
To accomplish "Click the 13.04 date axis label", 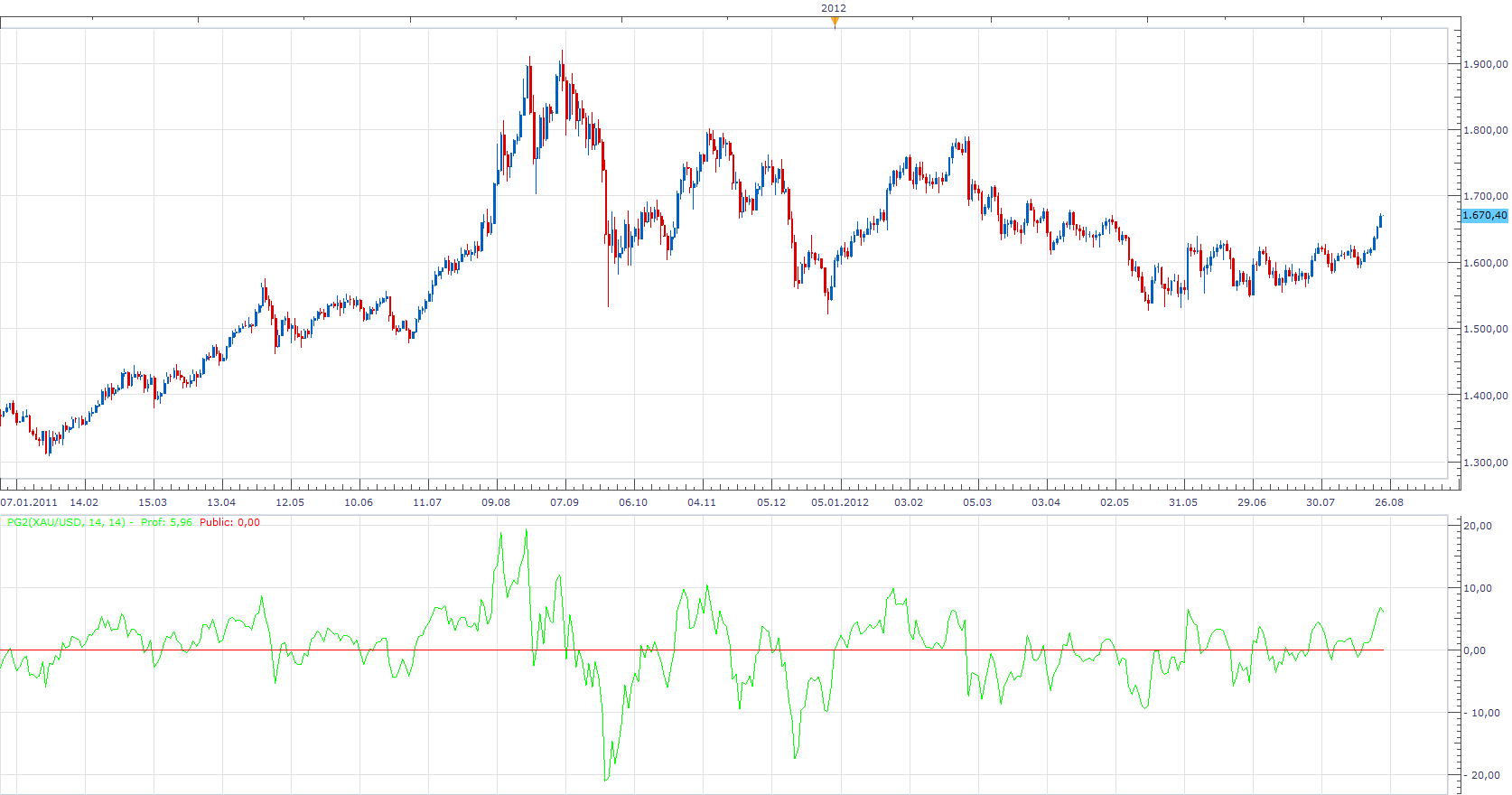I will (x=221, y=502).
